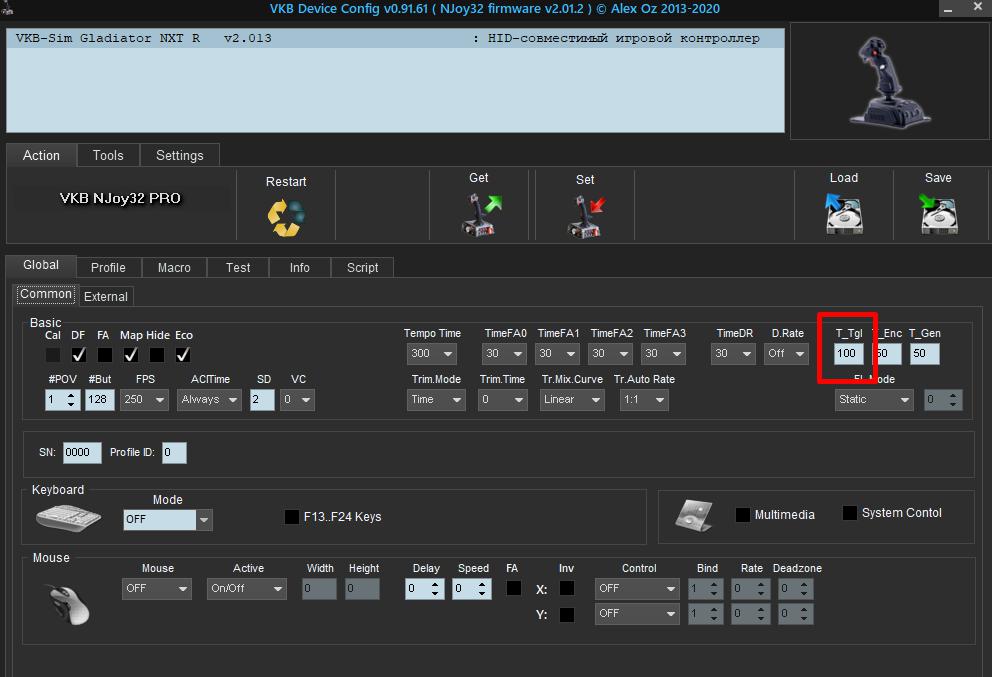
Task: Switch to the Tools tab
Action: (x=108, y=156)
